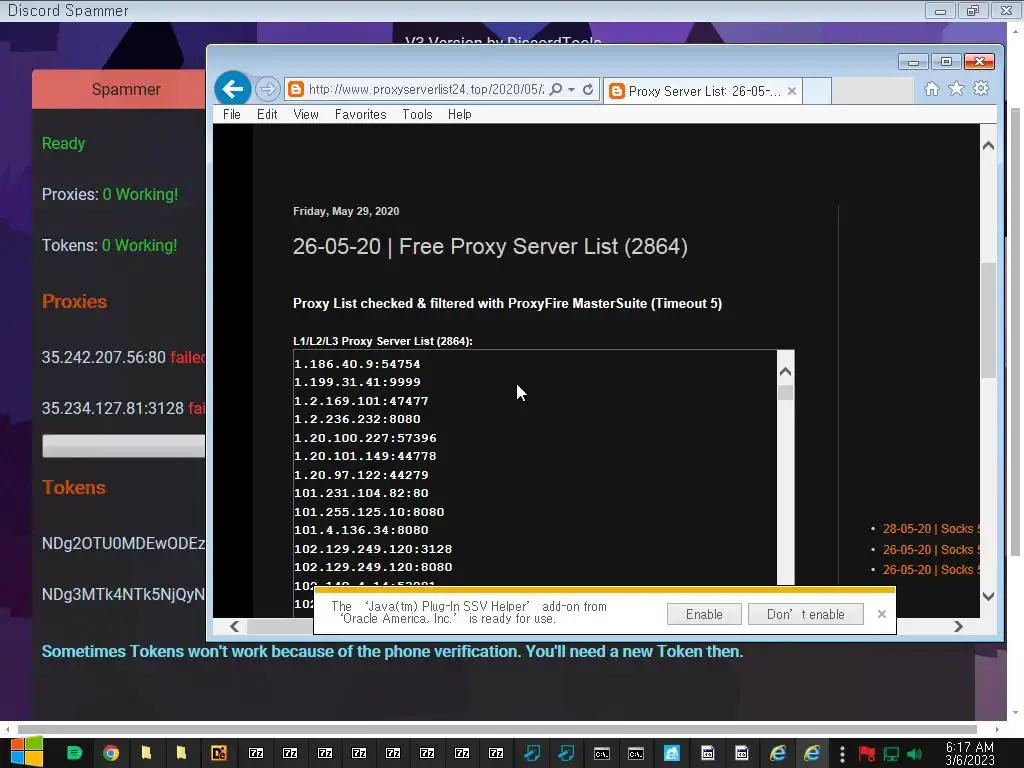This screenshot has width=1024, height=768.
Task: Click the proxy list box scroll-up arrow
Action: click(x=786, y=372)
